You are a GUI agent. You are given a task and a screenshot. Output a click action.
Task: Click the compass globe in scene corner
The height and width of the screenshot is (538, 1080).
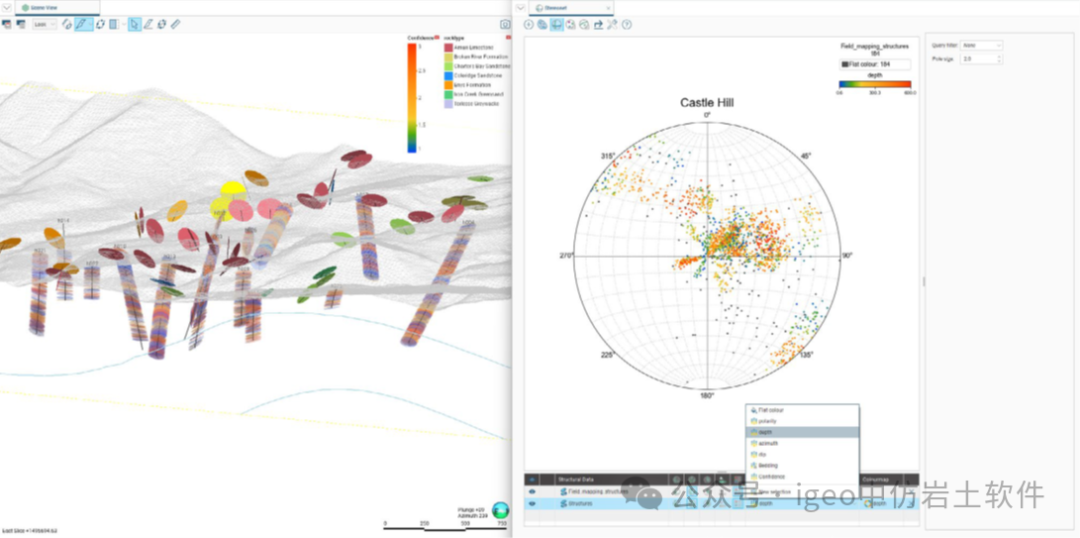[x=500, y=510]
